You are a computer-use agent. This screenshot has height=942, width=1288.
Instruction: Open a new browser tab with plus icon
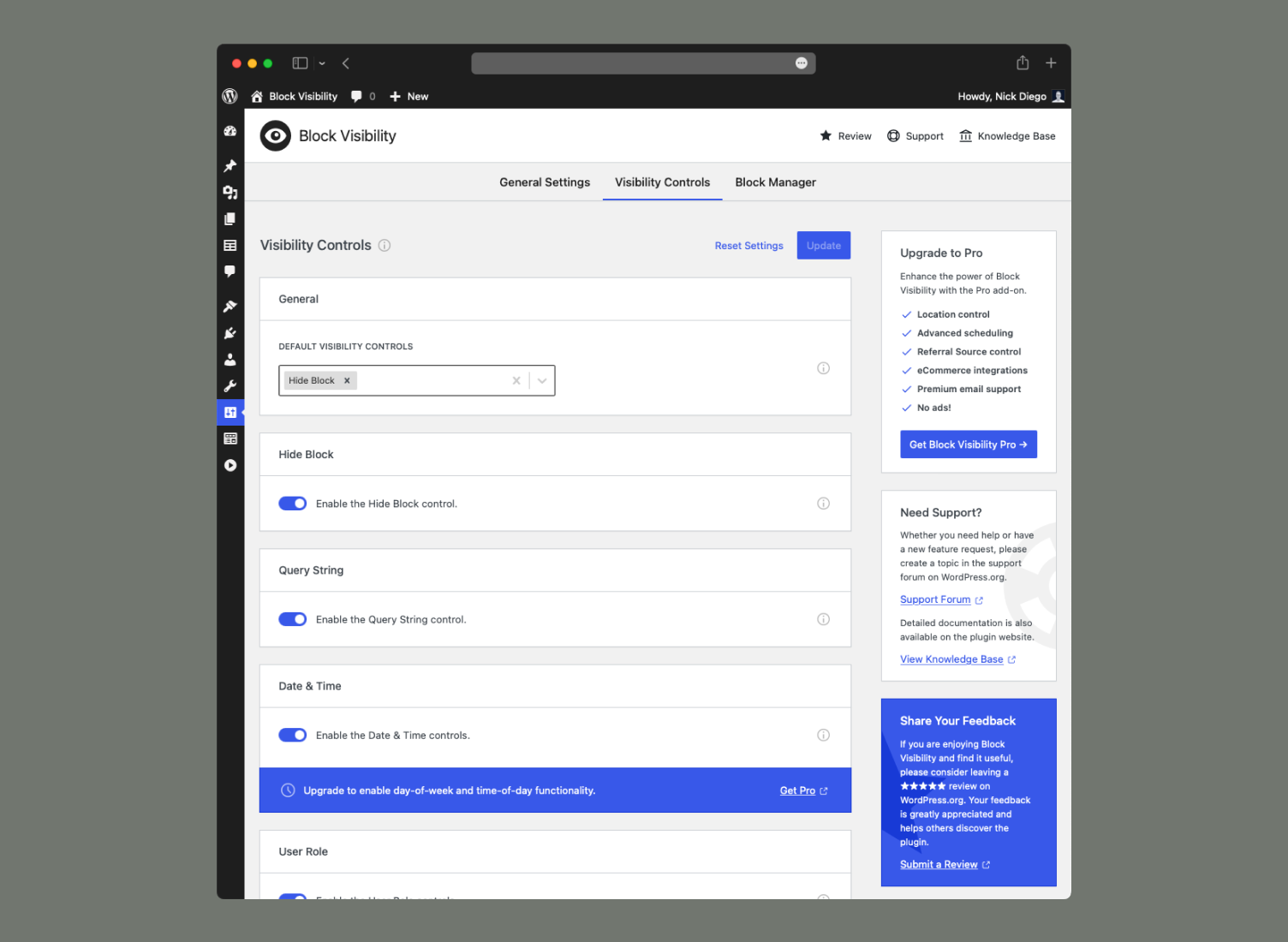pos(1051,63)
